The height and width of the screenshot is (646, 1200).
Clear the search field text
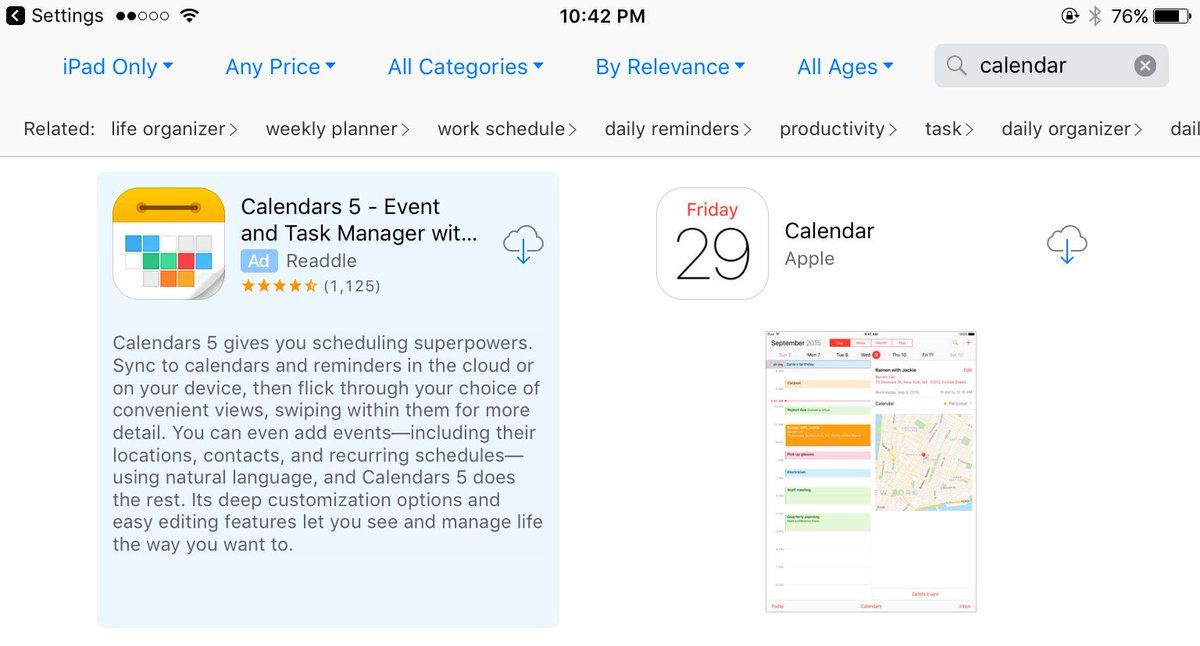[x=1145, y=66]
